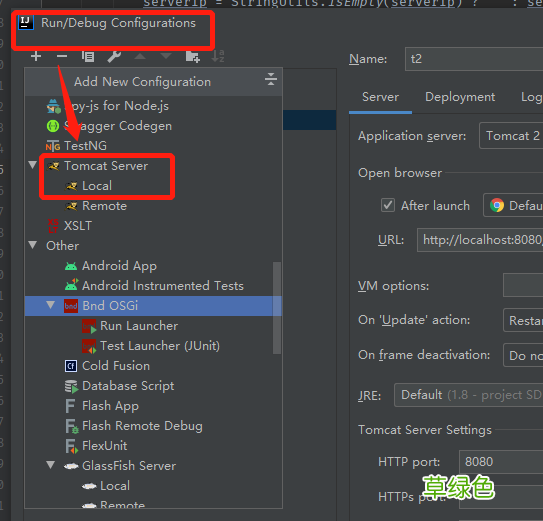Screen dimensions: 543x521
Task: Click the configuration list vertical scrollbar
Action: [277, 308]
